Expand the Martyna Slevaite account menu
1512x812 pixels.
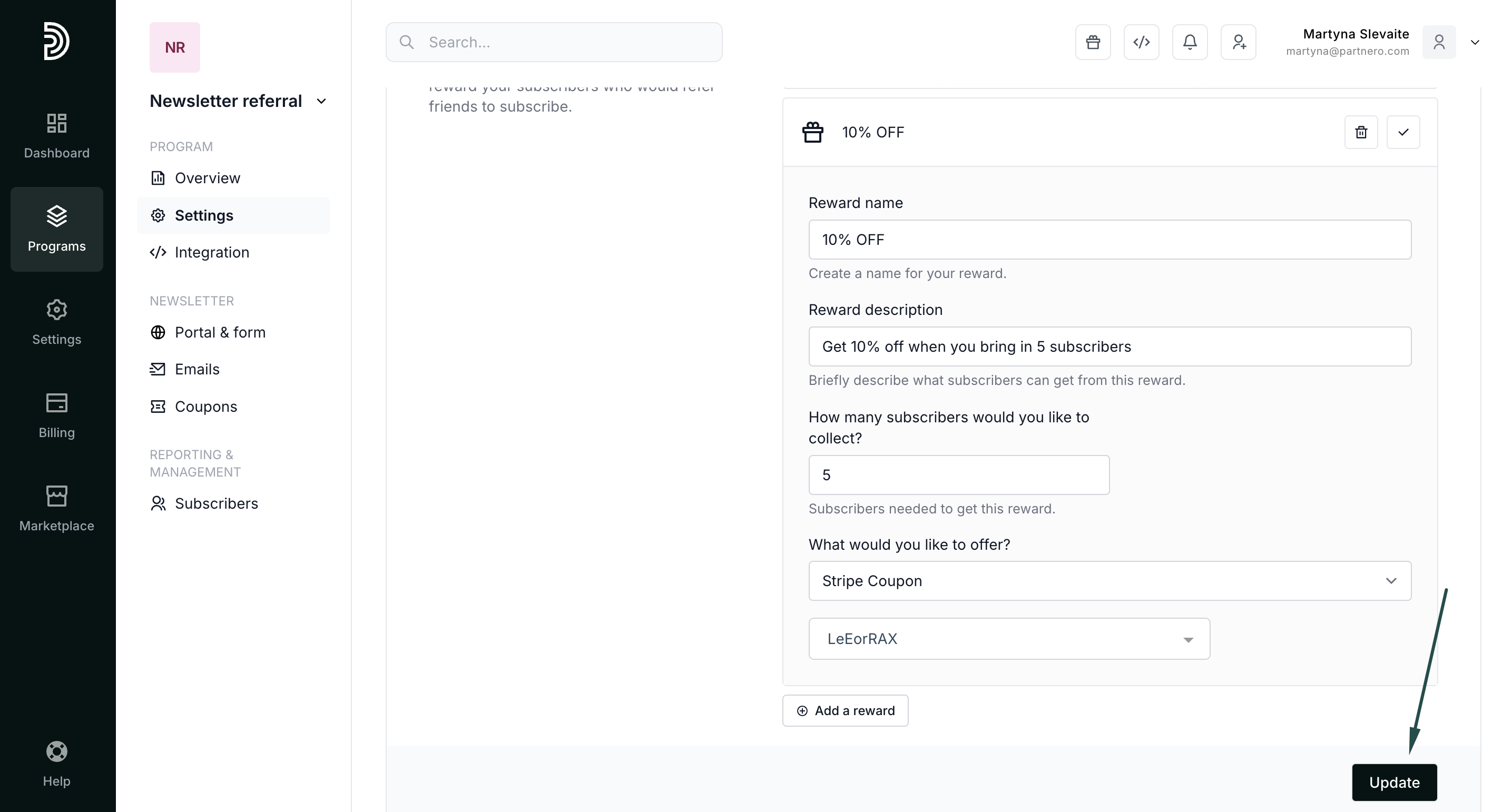tap(1475, 42)
